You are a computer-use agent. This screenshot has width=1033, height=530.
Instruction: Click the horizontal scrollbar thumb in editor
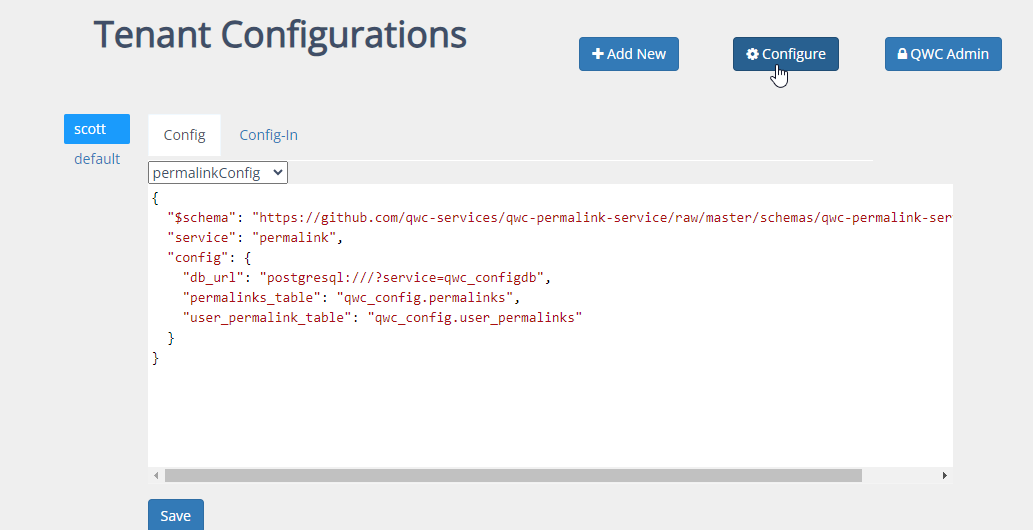pos(512,476)
